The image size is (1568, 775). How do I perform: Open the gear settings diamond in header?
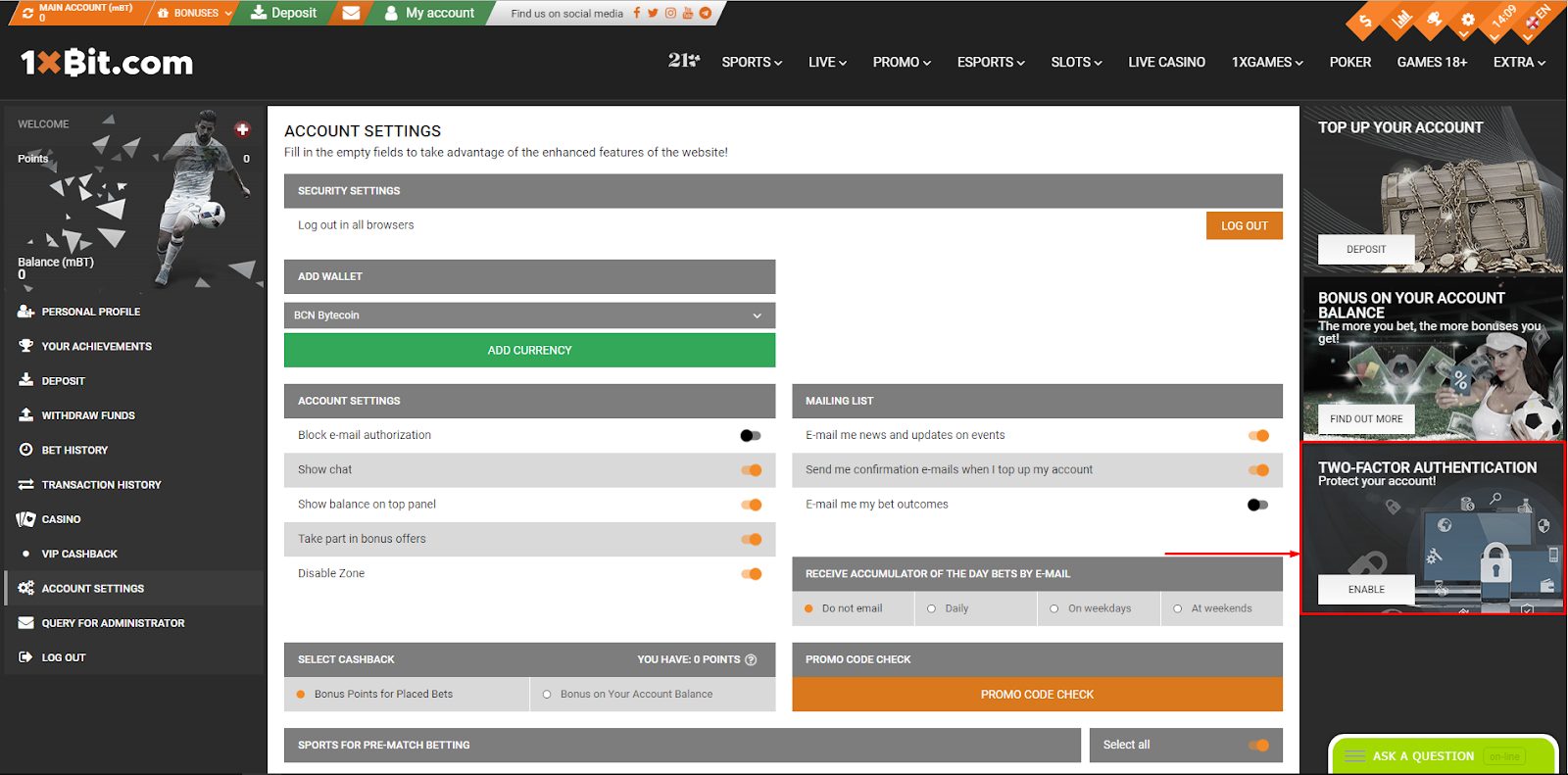point(1467,20)
